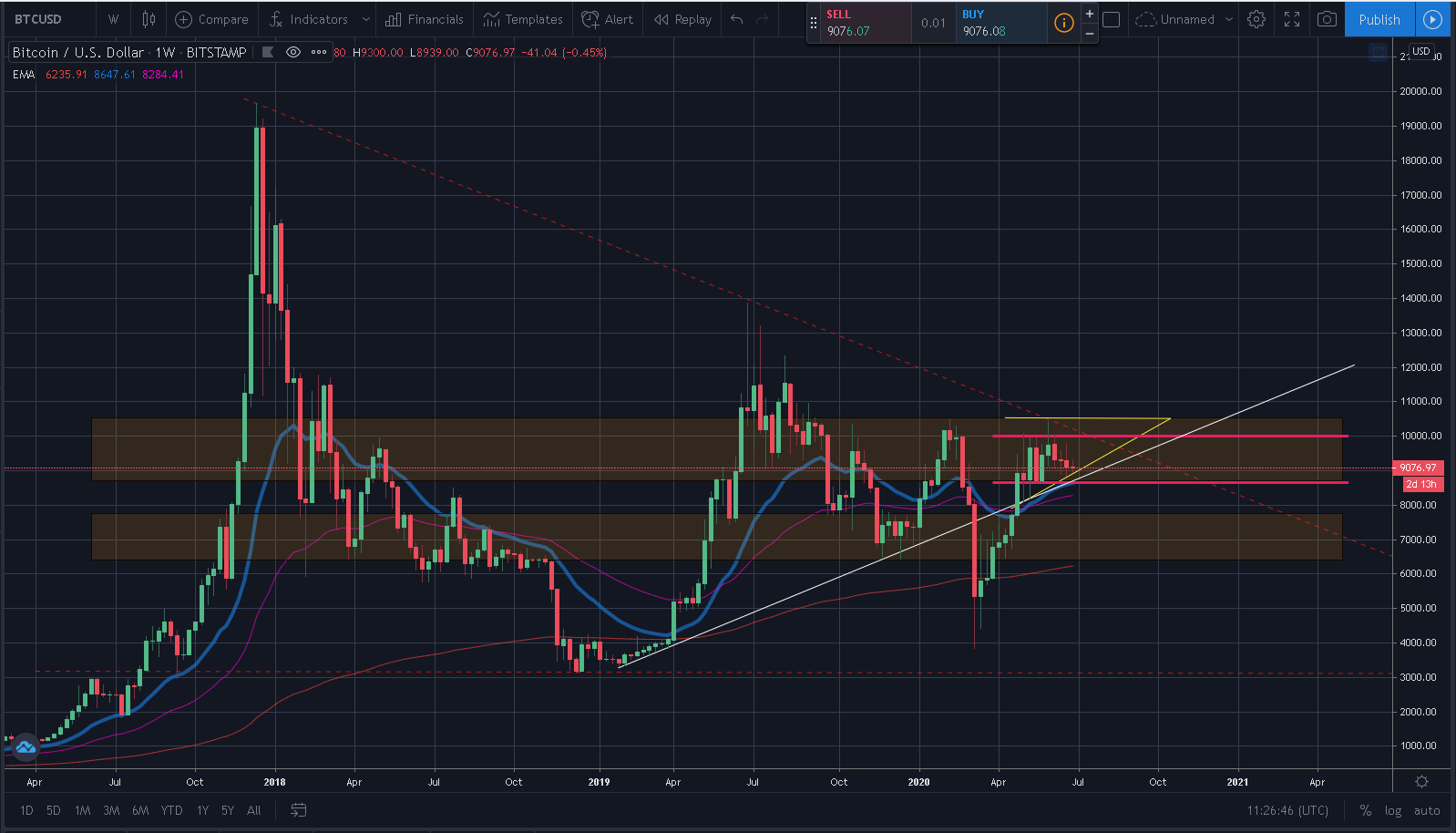Open the Indicators dialog

tap(309, 19)
